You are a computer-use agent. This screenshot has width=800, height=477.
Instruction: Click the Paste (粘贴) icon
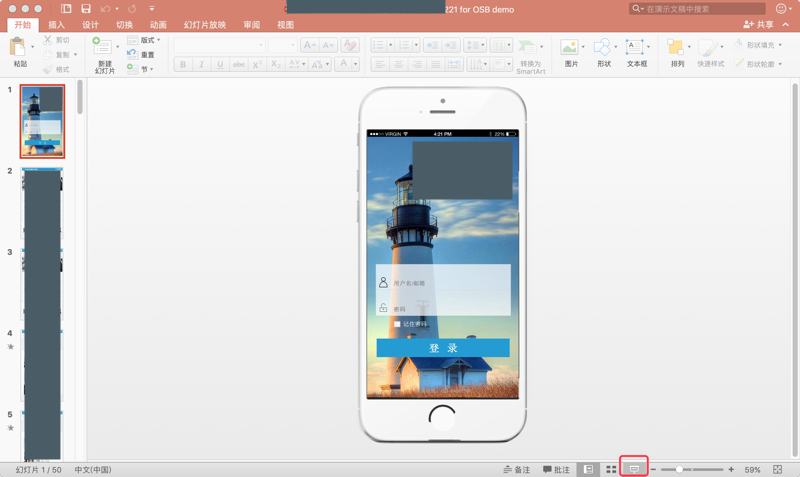point(18,48)
